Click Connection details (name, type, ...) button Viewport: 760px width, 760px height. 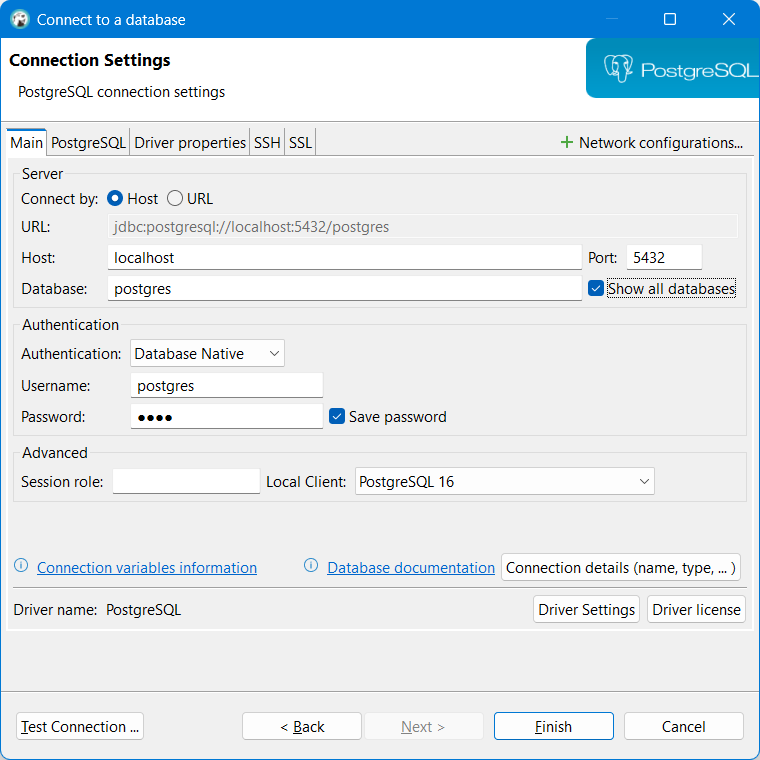point(621,567)
